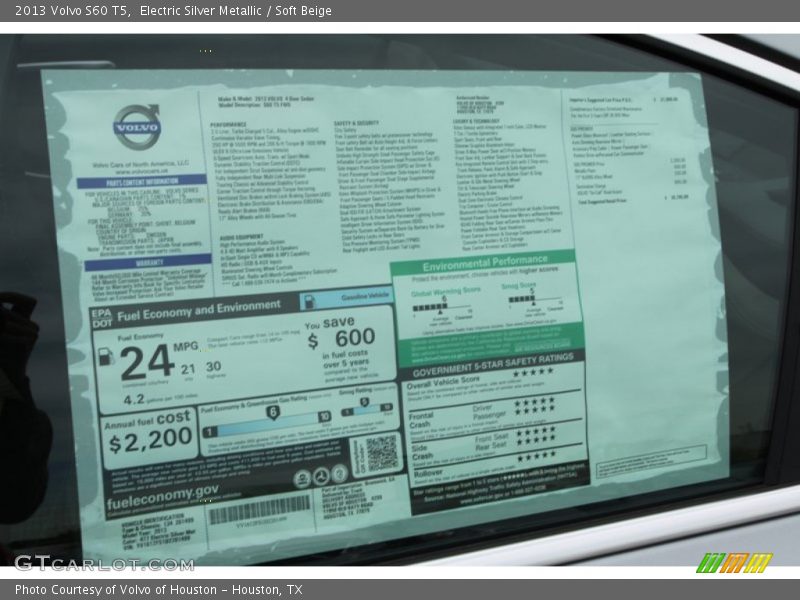Click the large '24' combined MPG figure
The height and width of the screenshot is (600, 800).
tap(146, 362)
